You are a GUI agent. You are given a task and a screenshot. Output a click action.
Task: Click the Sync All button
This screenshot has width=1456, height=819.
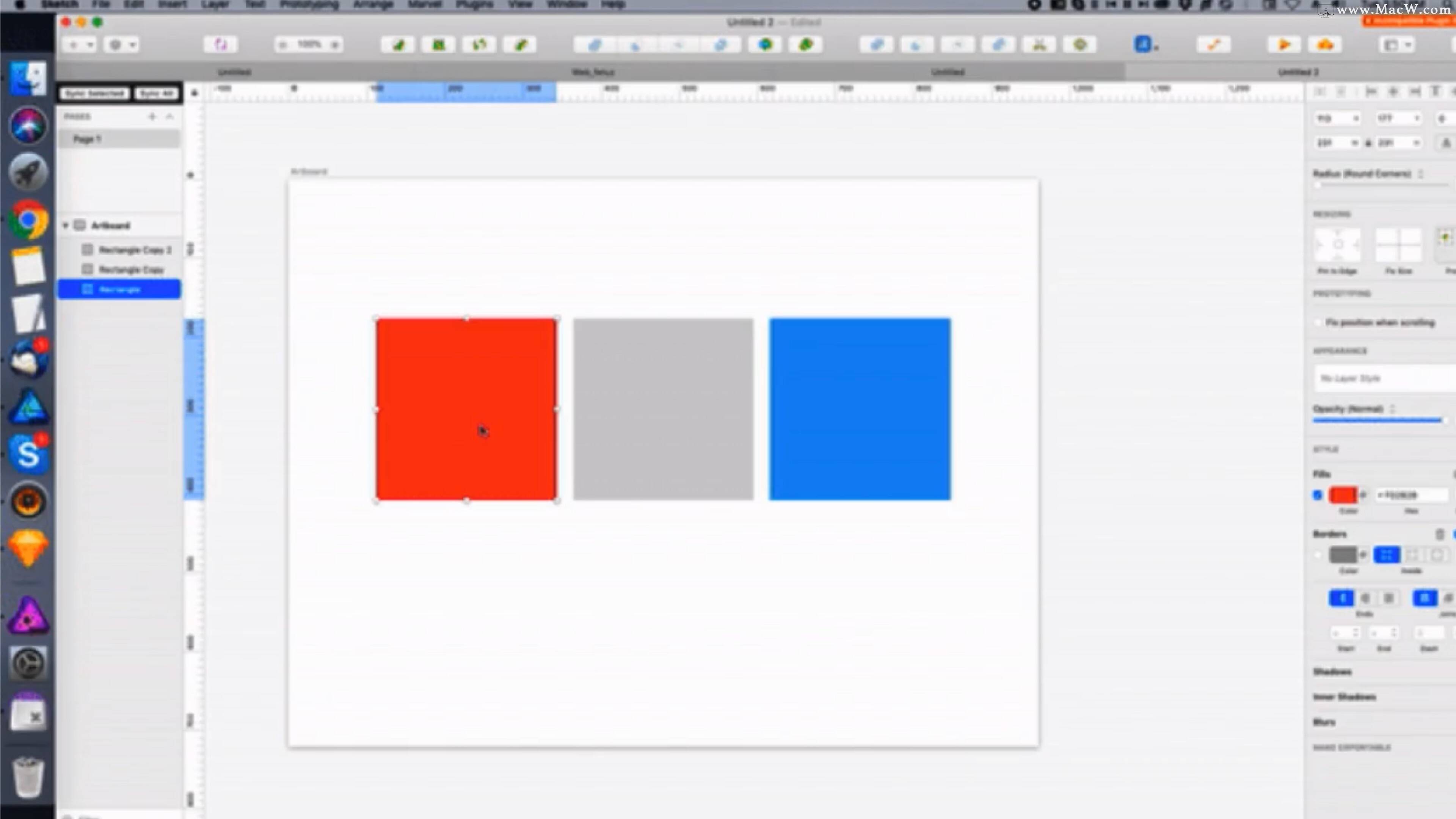click(157, 93)
